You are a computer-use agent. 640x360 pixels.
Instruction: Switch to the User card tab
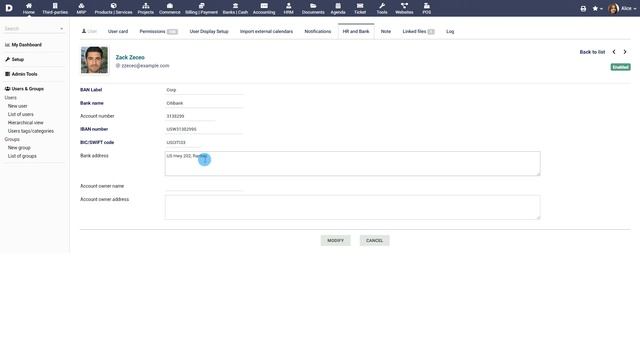[x=118, y=31]
